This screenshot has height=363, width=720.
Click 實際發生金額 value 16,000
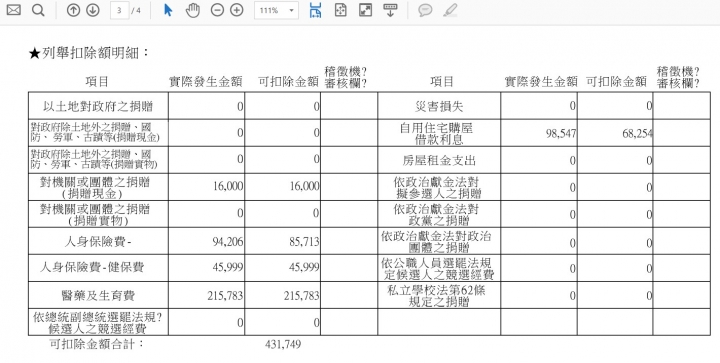(228, 186)
